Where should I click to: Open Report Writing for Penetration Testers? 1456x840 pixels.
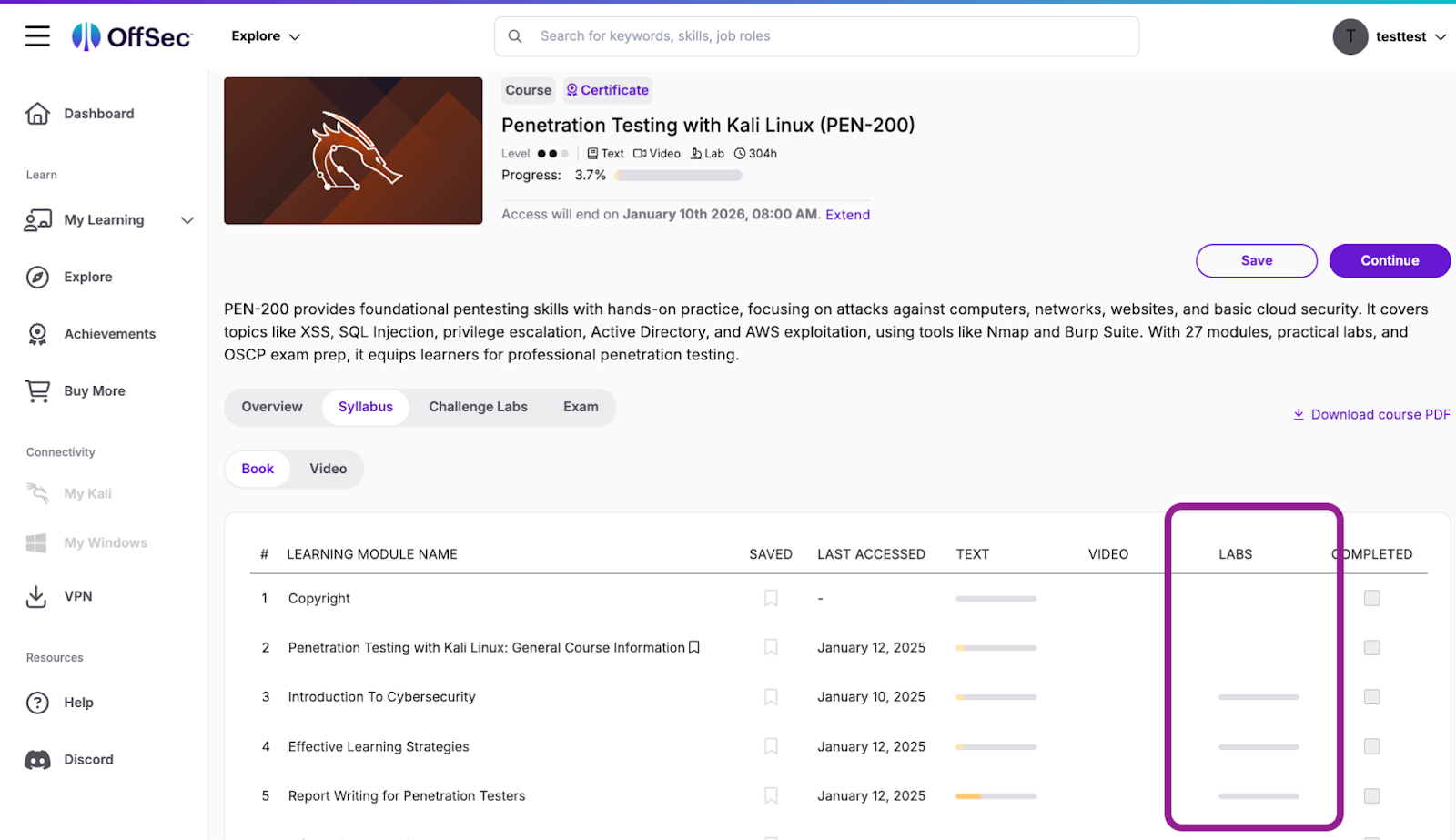pyautogui.click(x=407, y=795)
